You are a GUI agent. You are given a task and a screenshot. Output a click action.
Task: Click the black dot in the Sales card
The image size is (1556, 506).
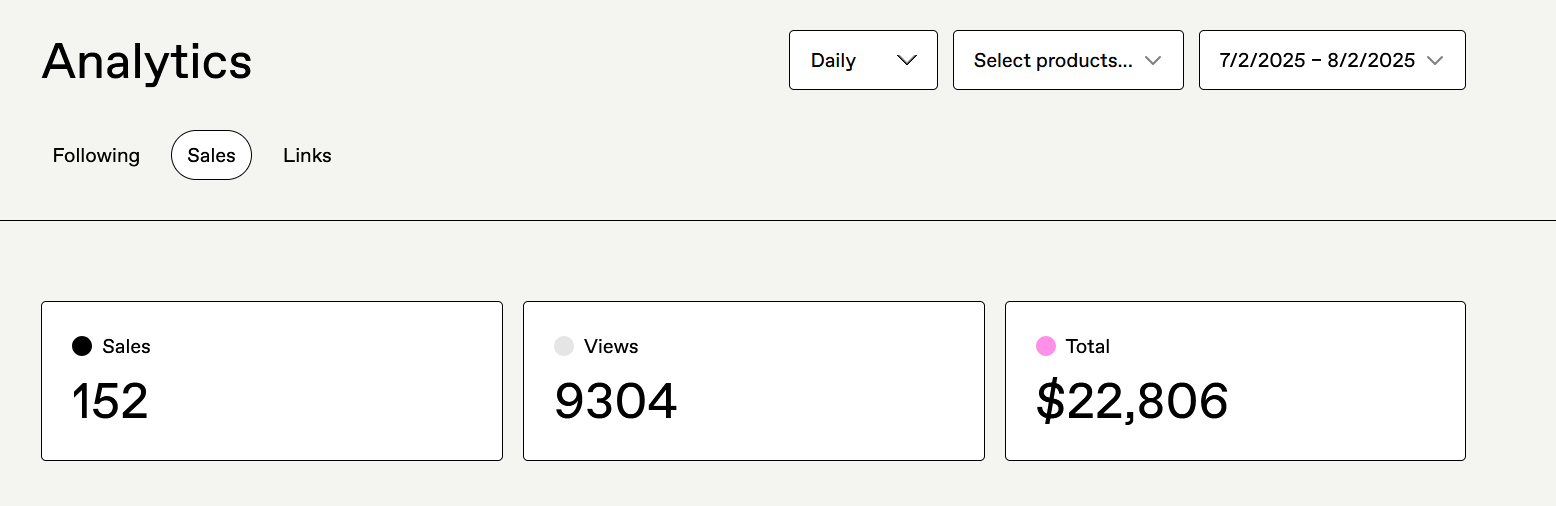point(82,346)
